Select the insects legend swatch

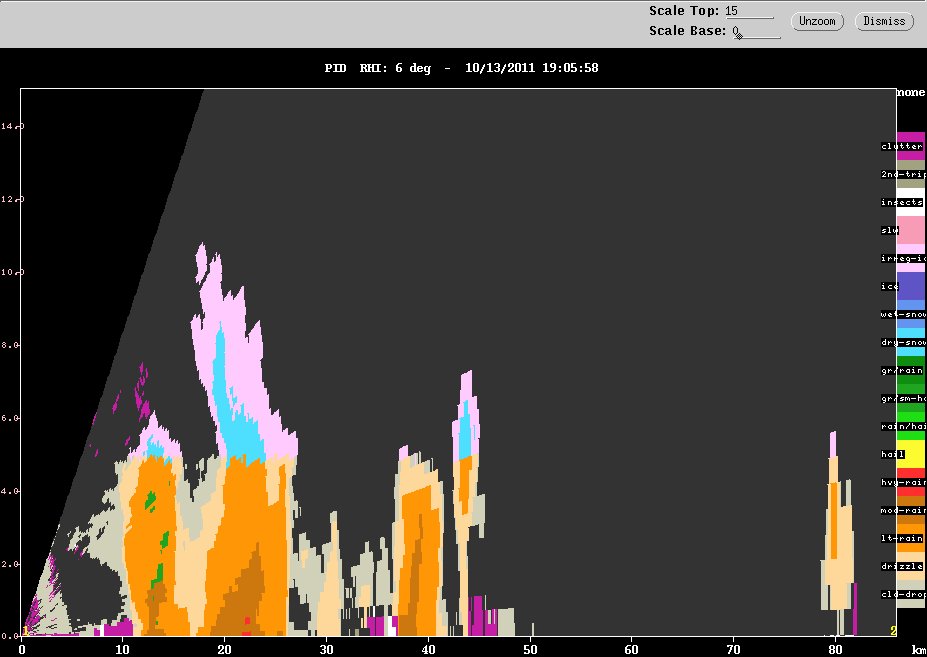tap(911, 202)
